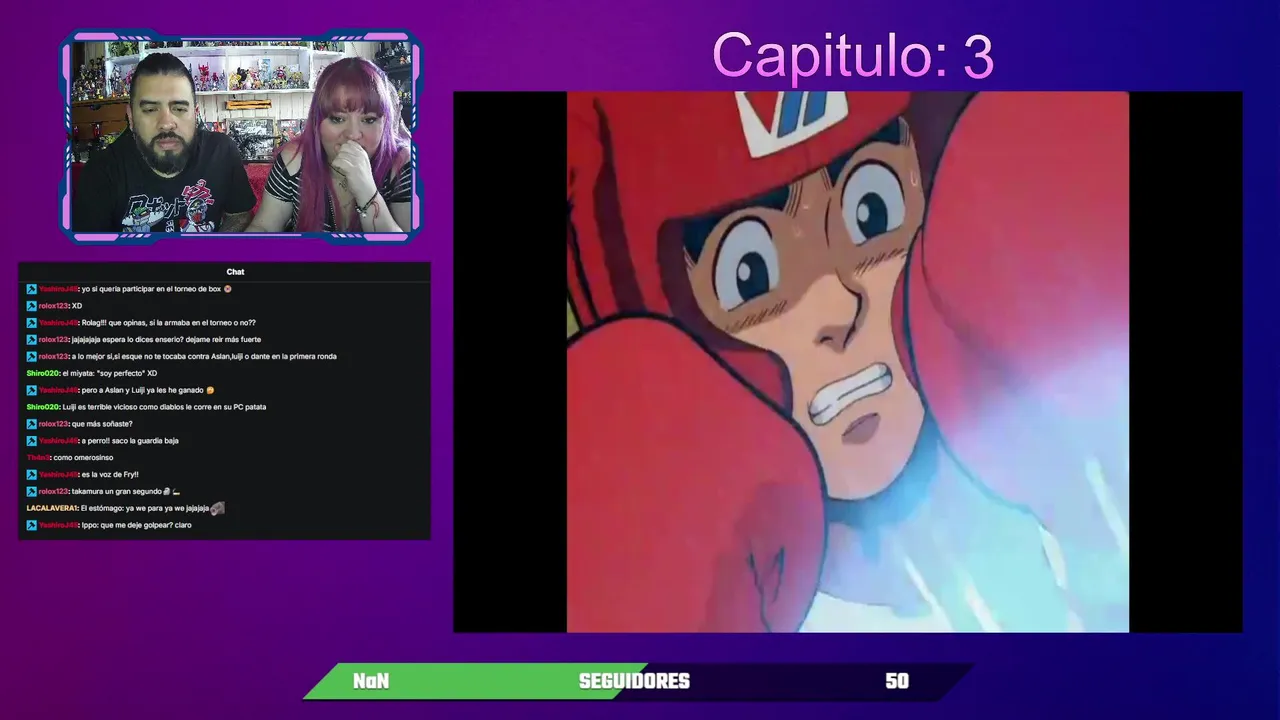Click moderator badge beside 'torneo de box' message
Image resolution: width=1280 pixels, height=720 pixels.
click(x=31, y=289)
